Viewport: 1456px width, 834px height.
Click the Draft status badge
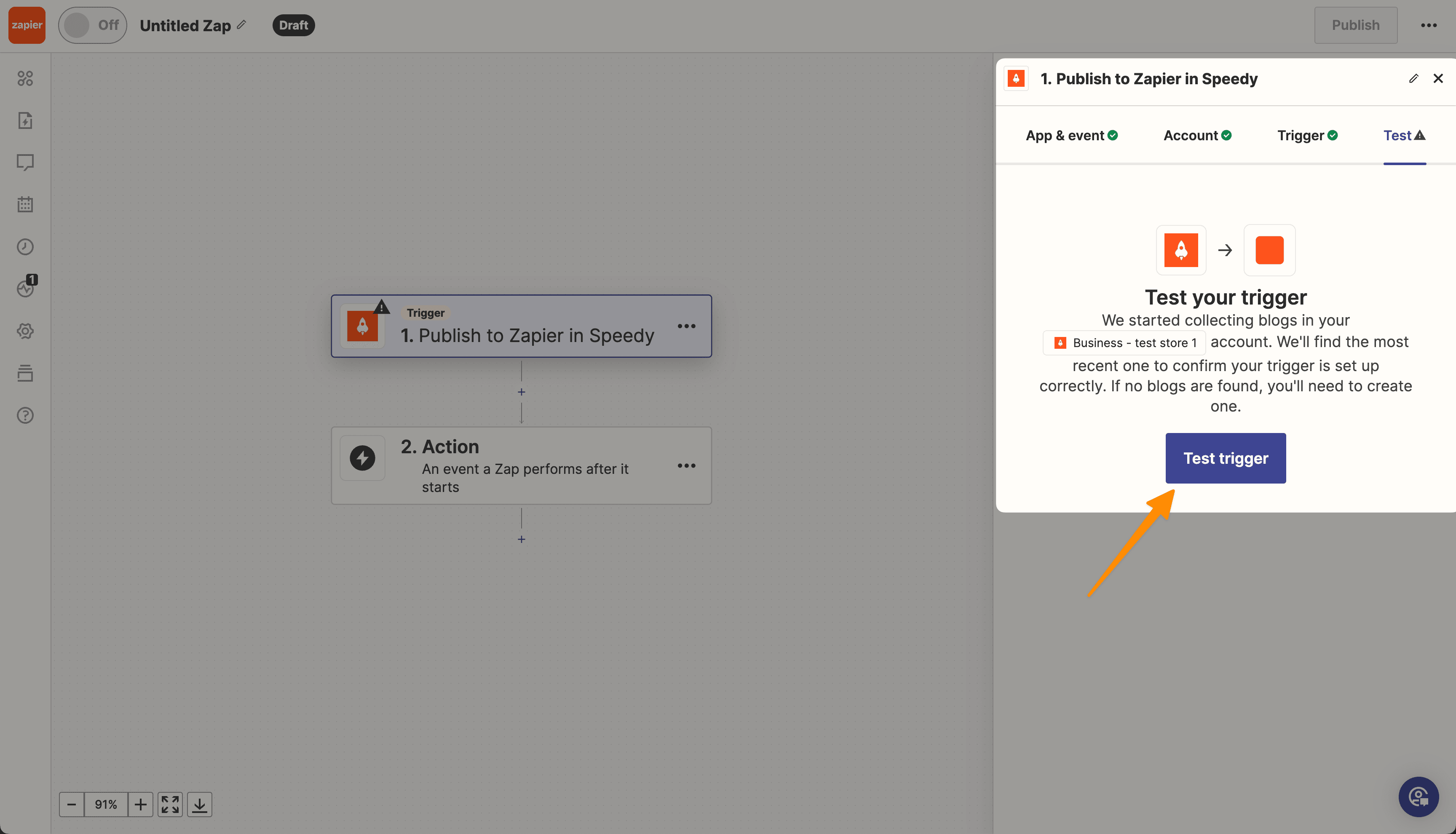coord(293,25)
